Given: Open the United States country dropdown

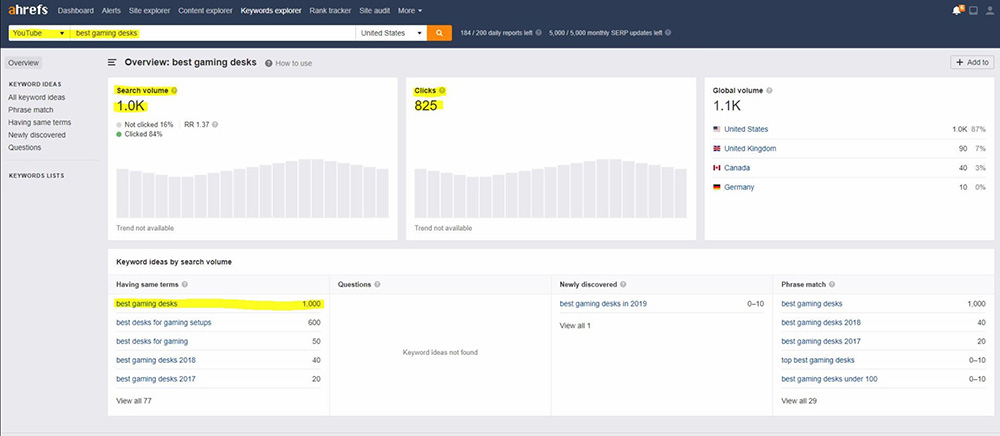Looking at the screenshot, I should coord(389,33).
